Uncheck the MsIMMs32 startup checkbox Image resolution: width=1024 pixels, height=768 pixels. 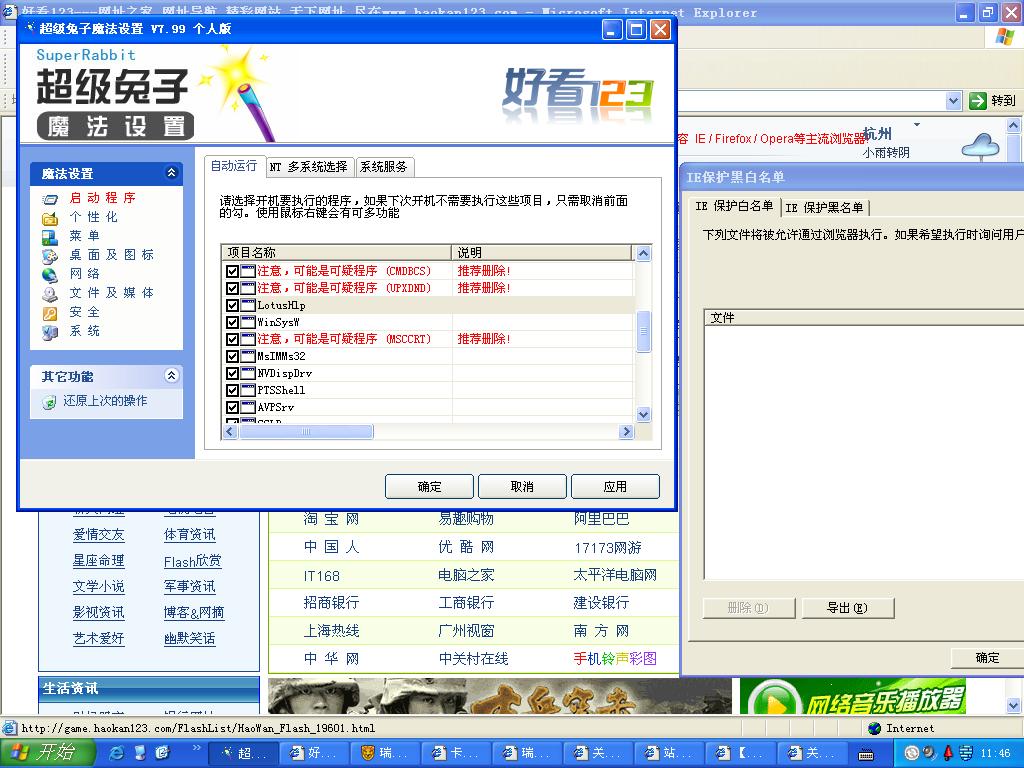click(x=232, y=356)
